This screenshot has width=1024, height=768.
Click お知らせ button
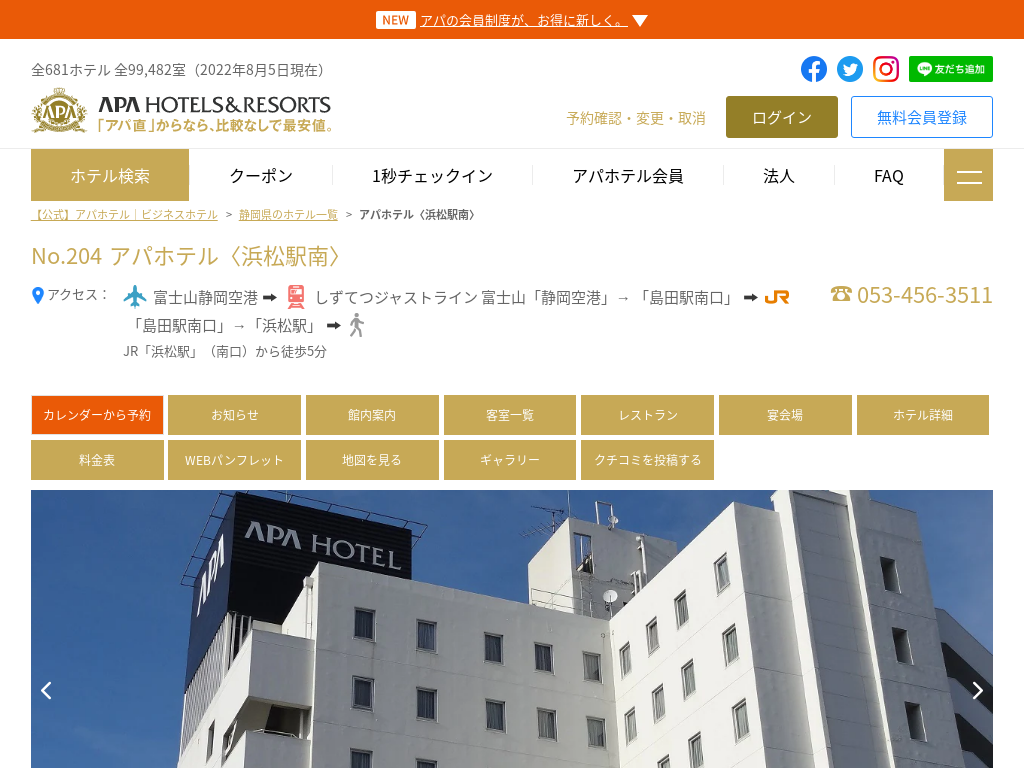click(x=234, y=415)
